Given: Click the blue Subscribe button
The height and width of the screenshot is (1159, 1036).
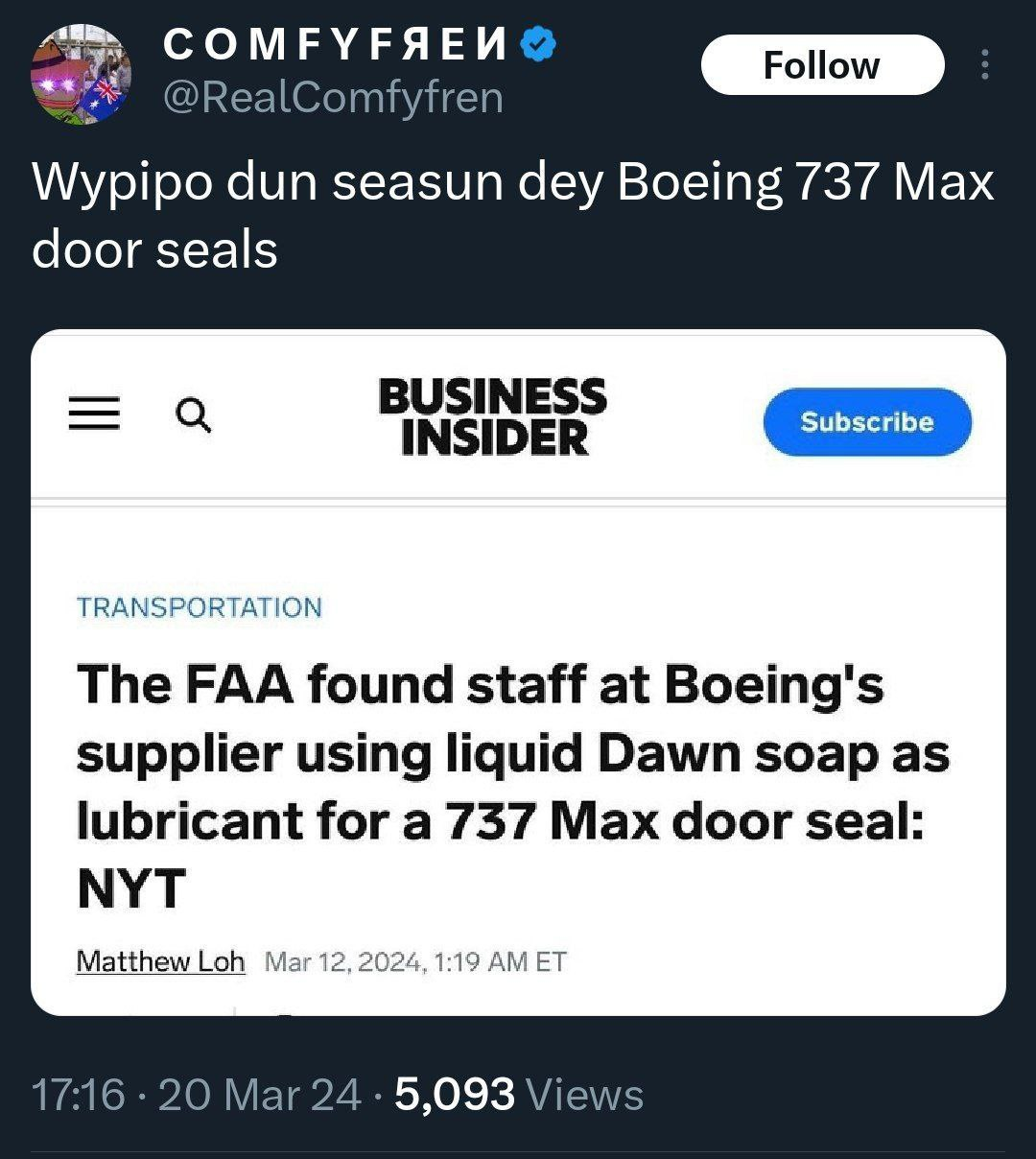Looking at the screenshot, I should tap(867, 422).
